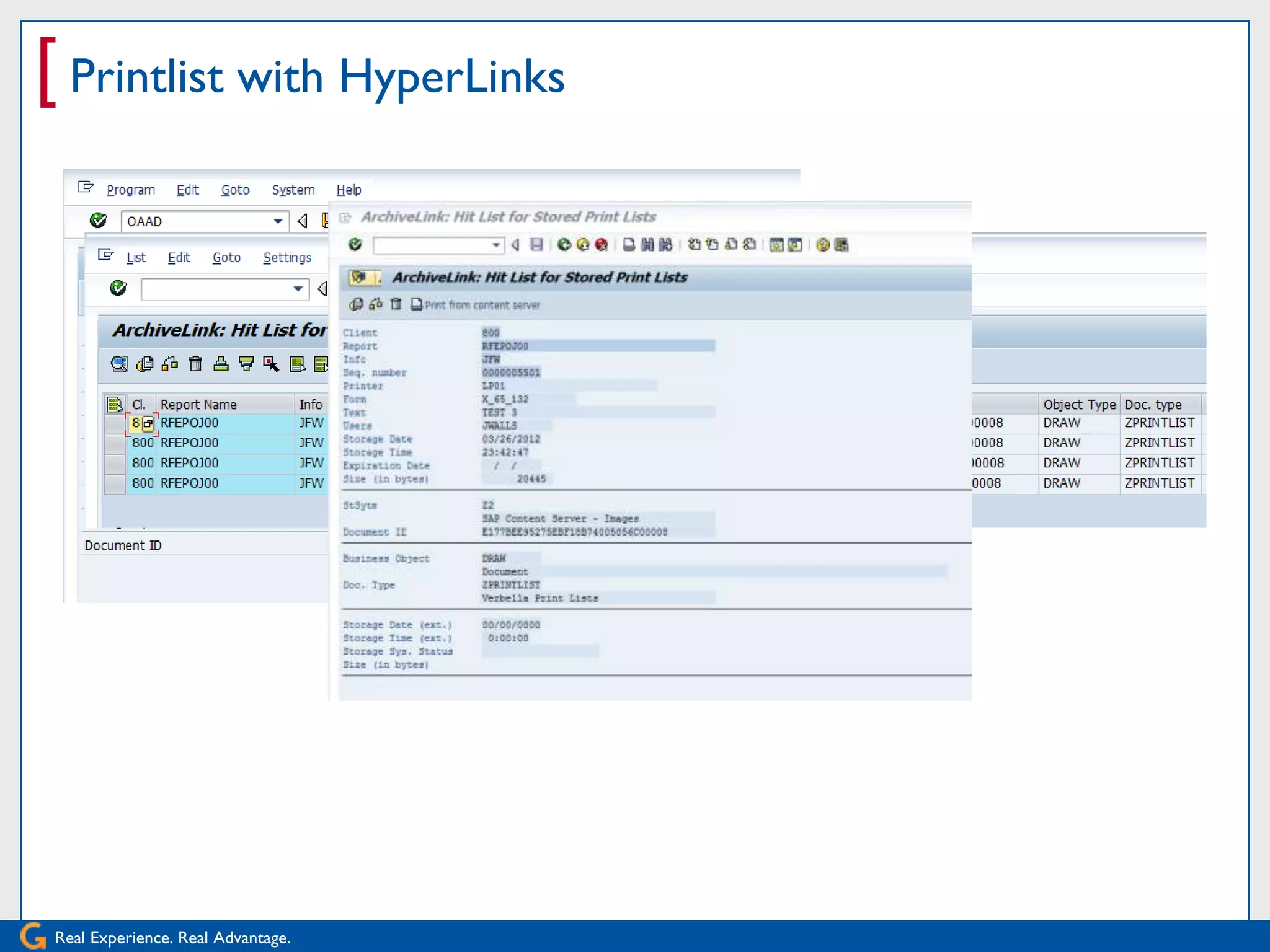Open the Edit menu next to Program

pyautogui.click(x=187, y=190)
